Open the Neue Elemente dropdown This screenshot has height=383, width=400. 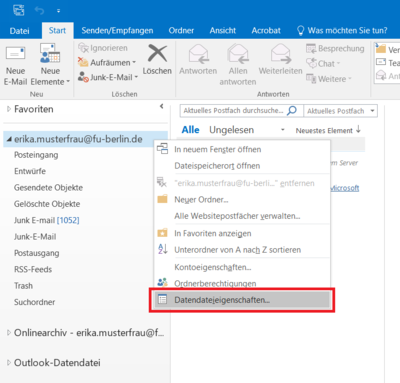(50, 65)
